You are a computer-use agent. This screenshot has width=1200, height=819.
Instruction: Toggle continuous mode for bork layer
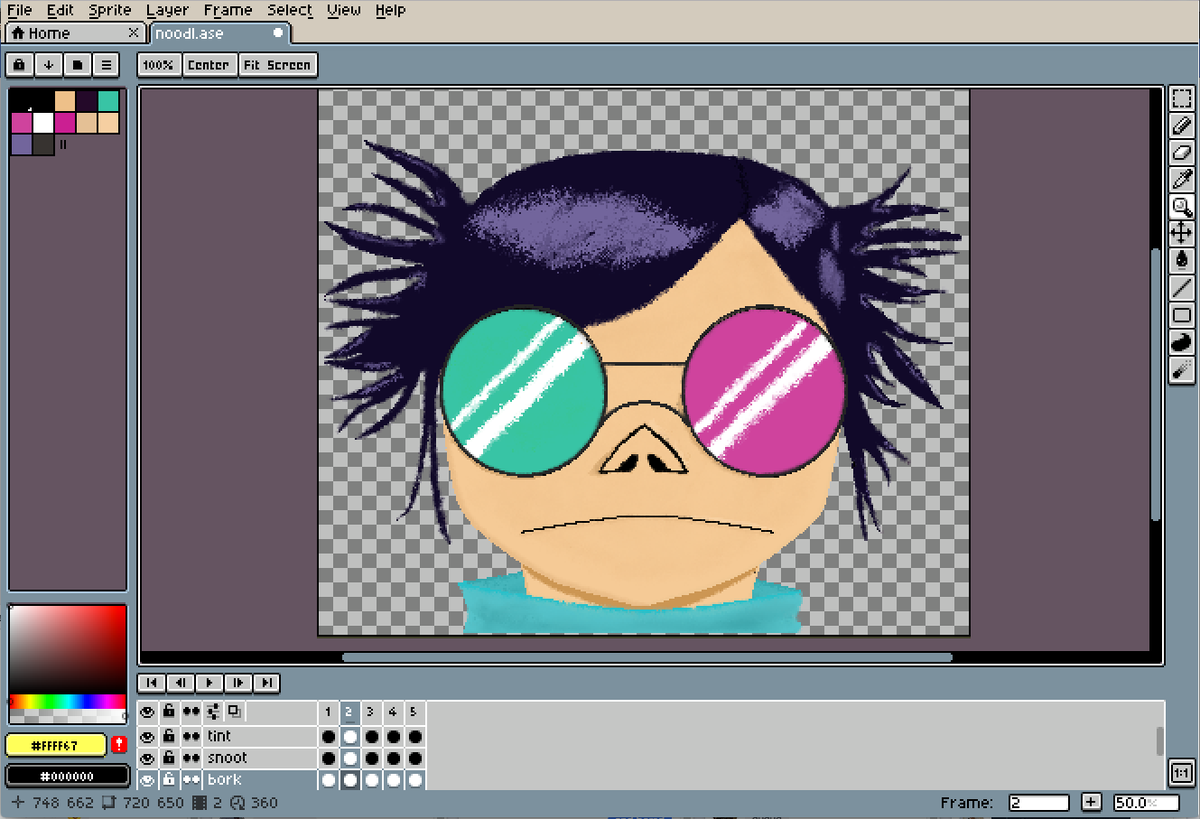click(x=191, y=780)
